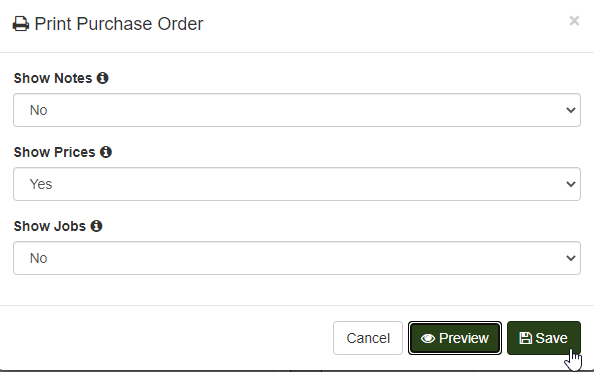Click the floppy disk icon on Save
594x372 pixels.
click(x=525, y=338)
